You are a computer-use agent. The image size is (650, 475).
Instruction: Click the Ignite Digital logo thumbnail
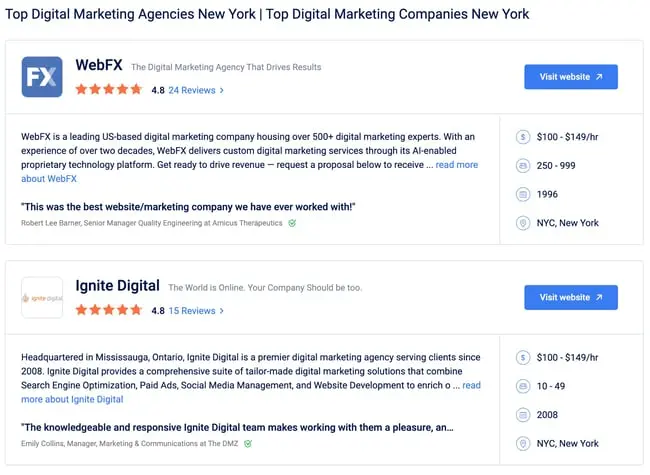coord(42,298)
